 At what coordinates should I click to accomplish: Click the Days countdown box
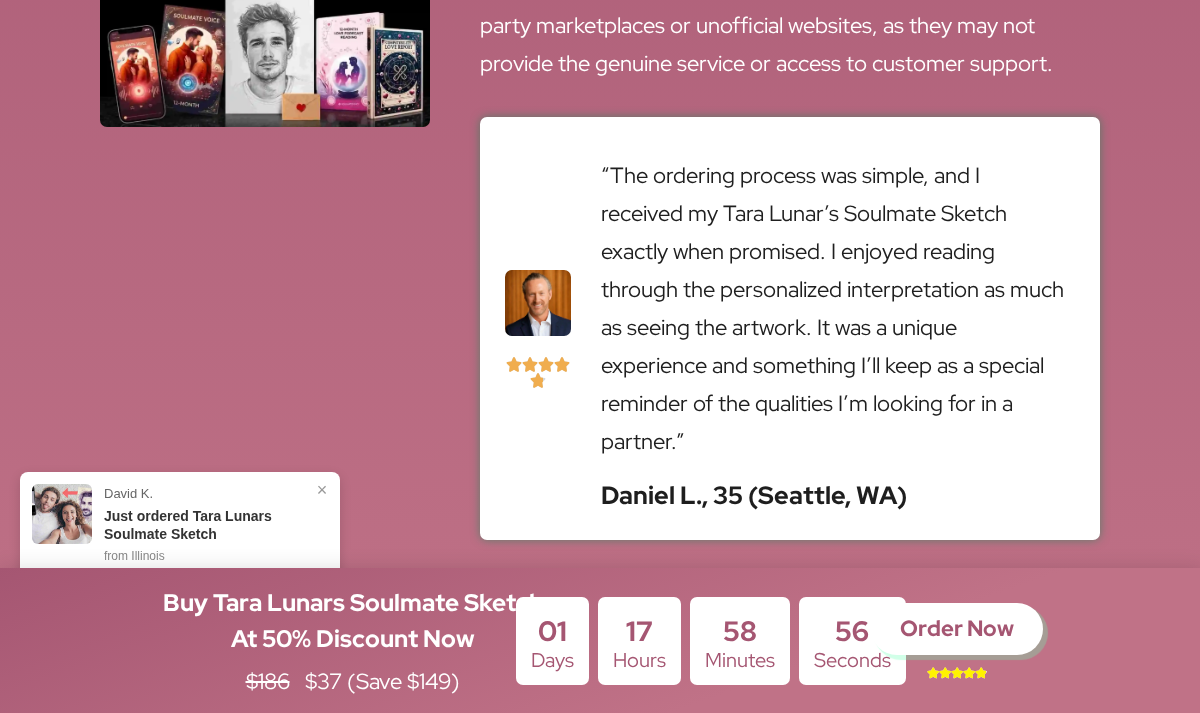coord(552,641)
